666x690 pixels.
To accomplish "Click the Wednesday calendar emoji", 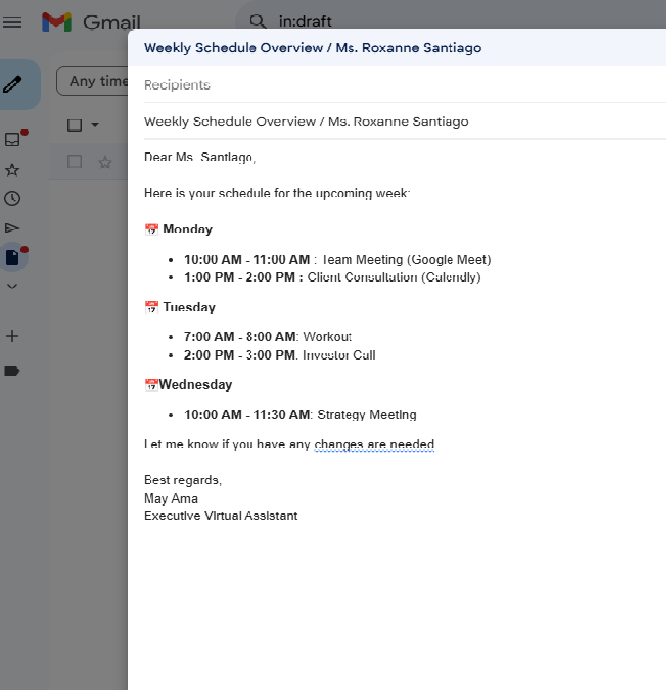I will tap(151, 385).
